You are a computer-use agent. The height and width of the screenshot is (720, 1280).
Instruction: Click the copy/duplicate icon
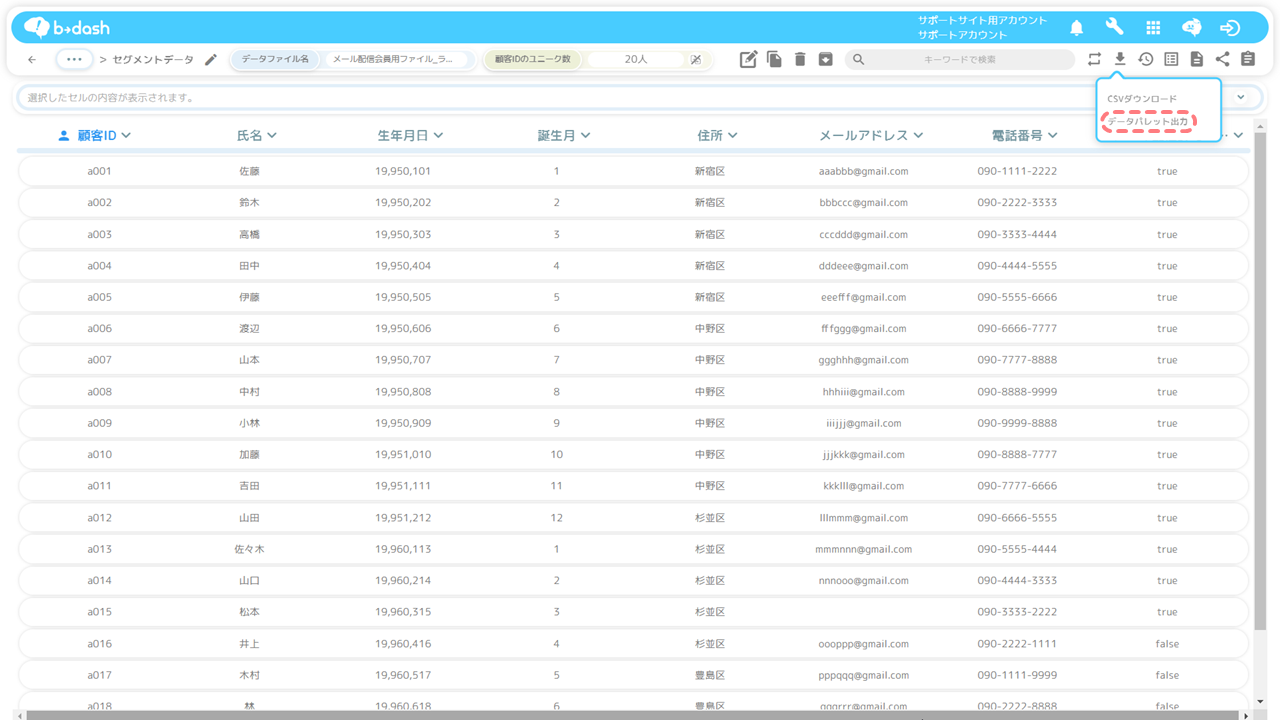(774, 60)
